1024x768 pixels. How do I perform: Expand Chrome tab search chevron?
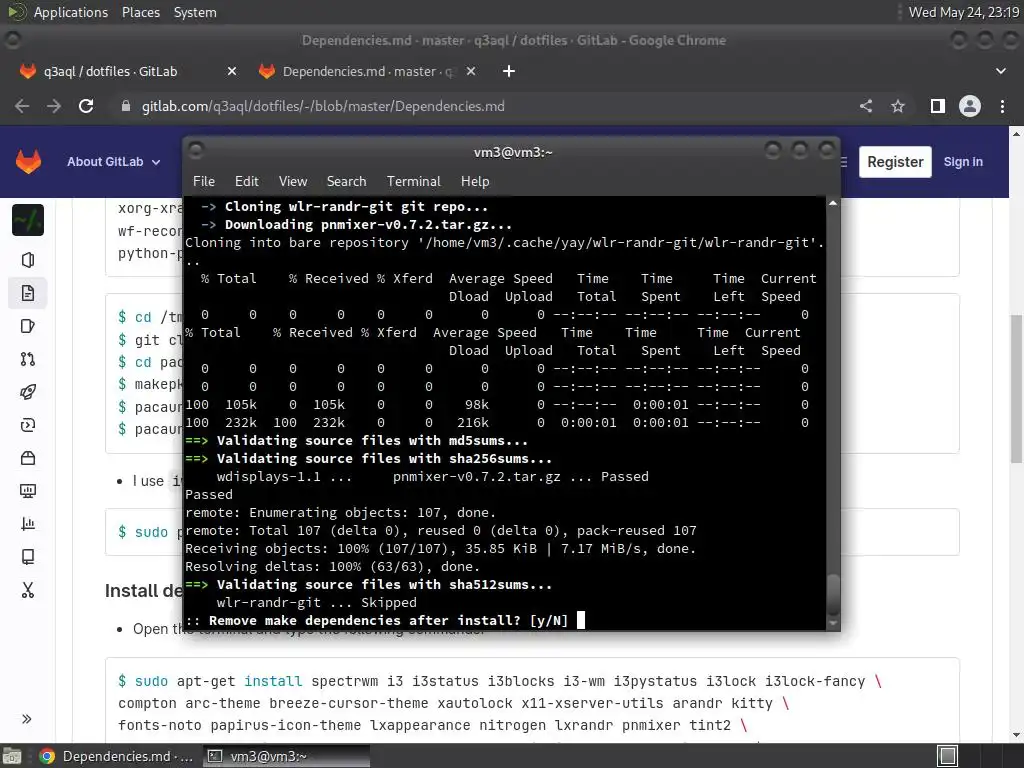point(1000,71)
